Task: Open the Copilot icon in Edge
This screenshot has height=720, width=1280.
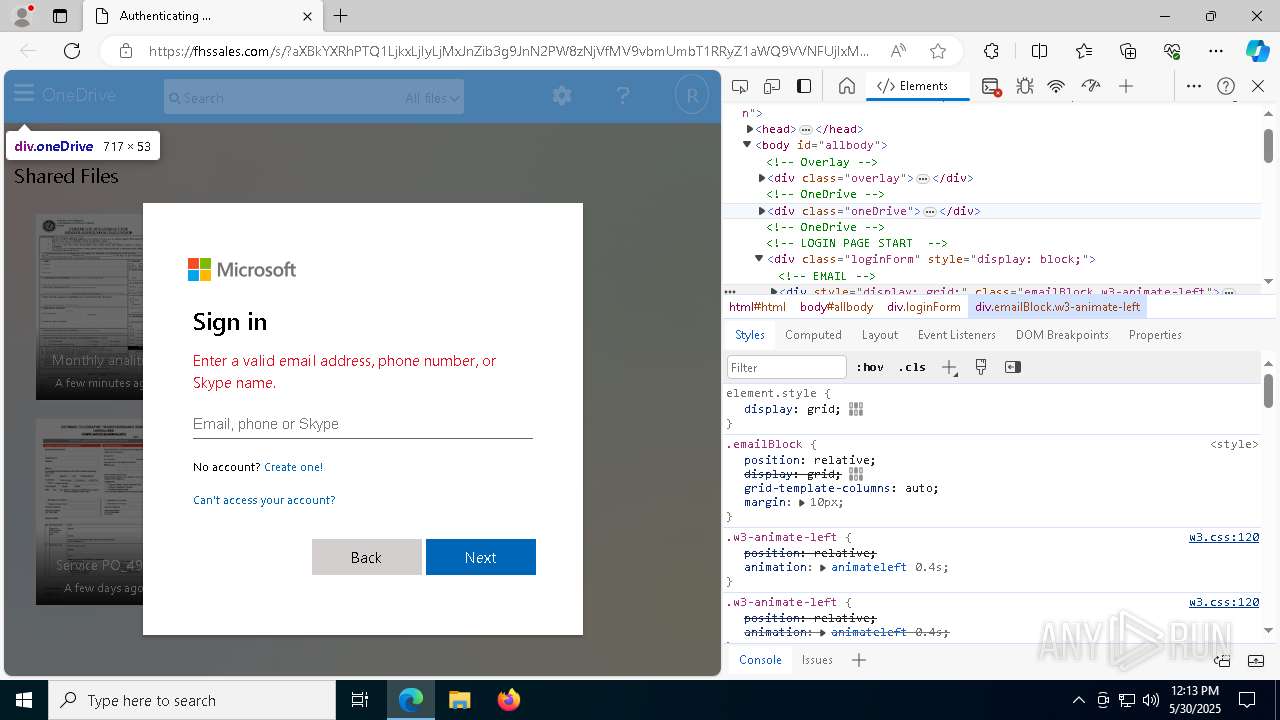Action: pyautogui.click(x=1257, y=51)
